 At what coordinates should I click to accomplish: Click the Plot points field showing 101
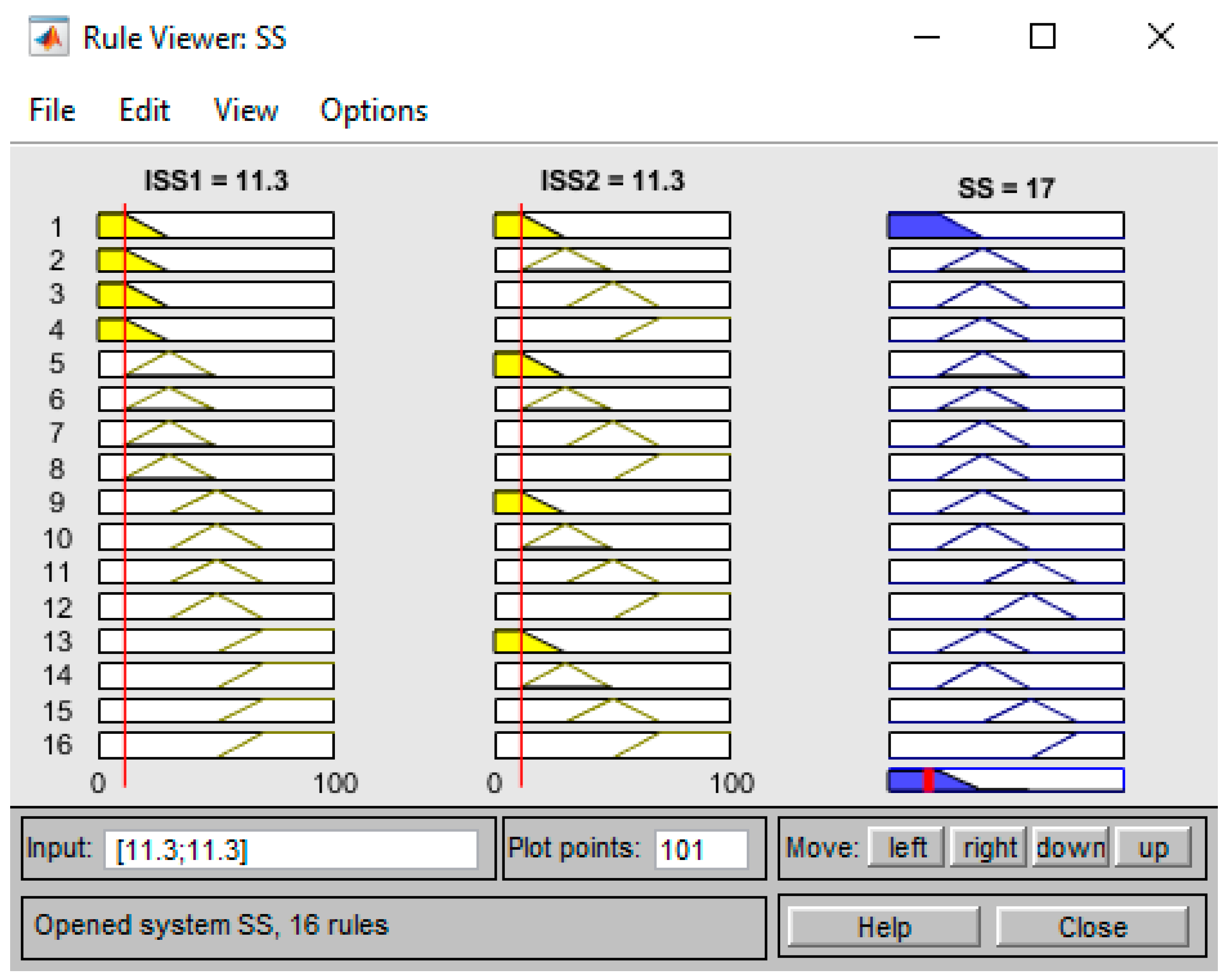tap(701, 850)
